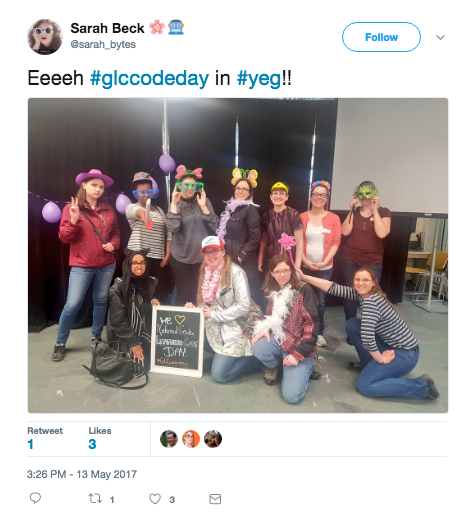Open second liker's orange avatar
The image size is (476, 523).
(191, 439)
